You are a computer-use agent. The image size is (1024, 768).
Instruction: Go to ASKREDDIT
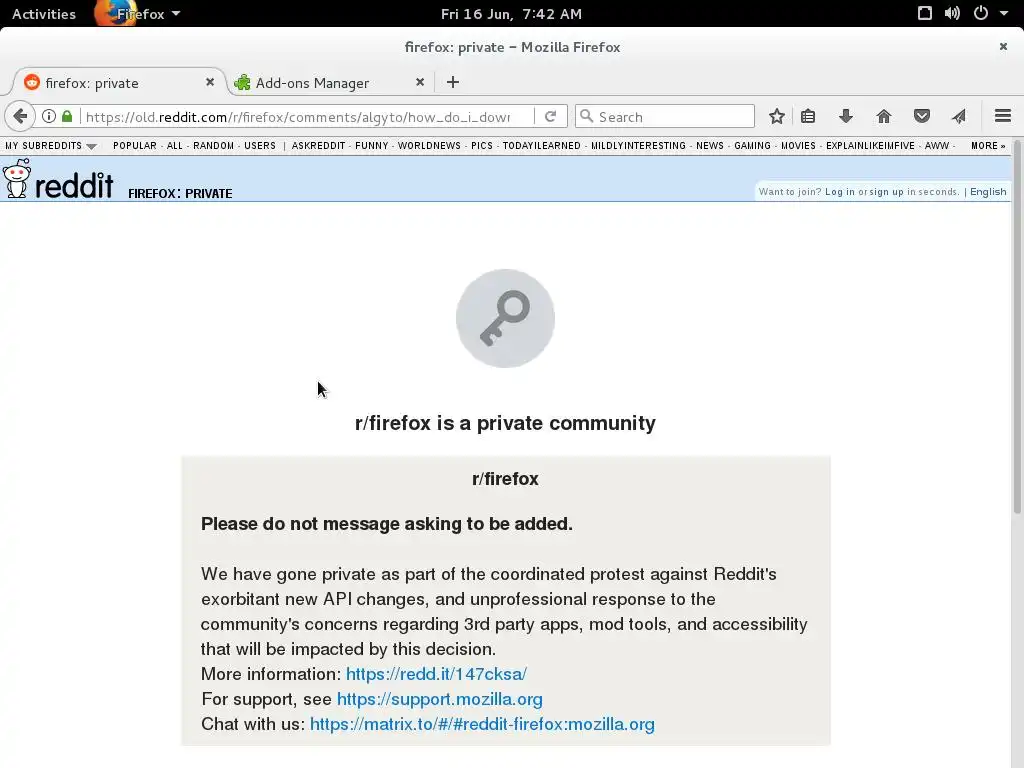[318, 146]
